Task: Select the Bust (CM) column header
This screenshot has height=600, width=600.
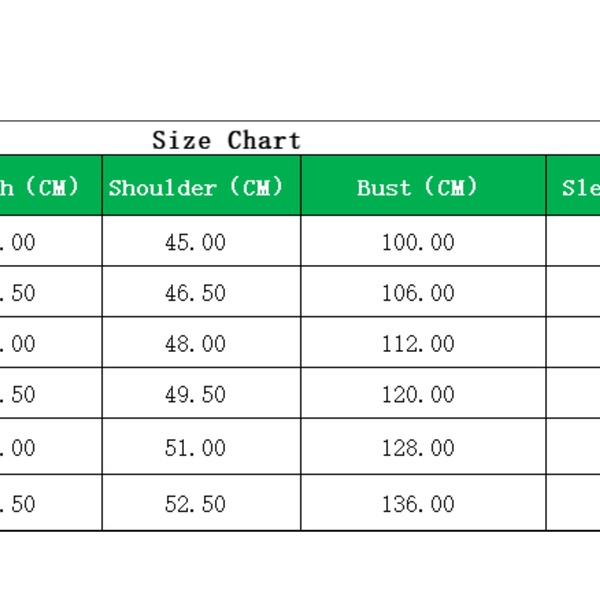Action: [417, 187]
